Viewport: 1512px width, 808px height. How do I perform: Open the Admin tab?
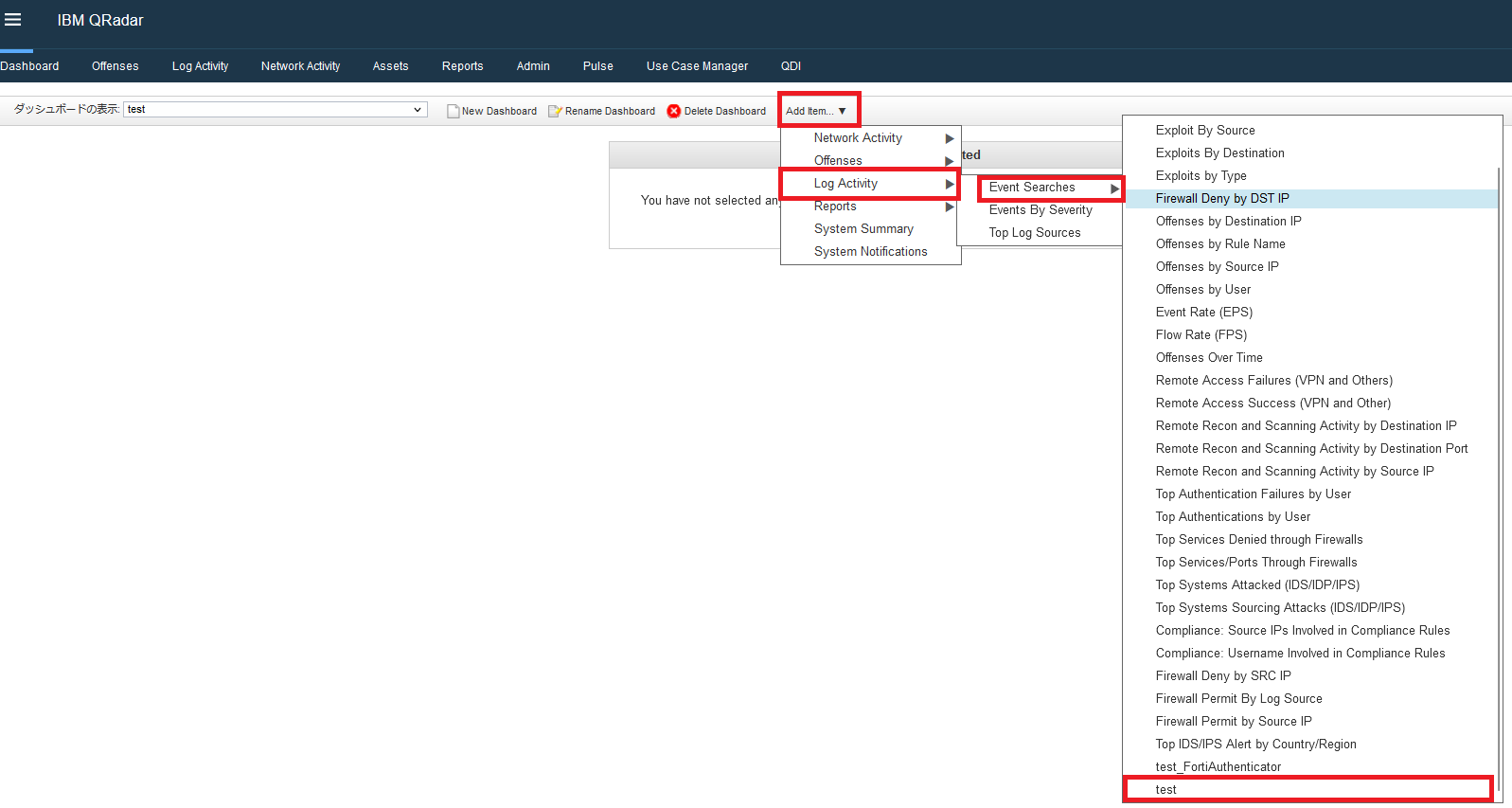(x=533, y=66)
